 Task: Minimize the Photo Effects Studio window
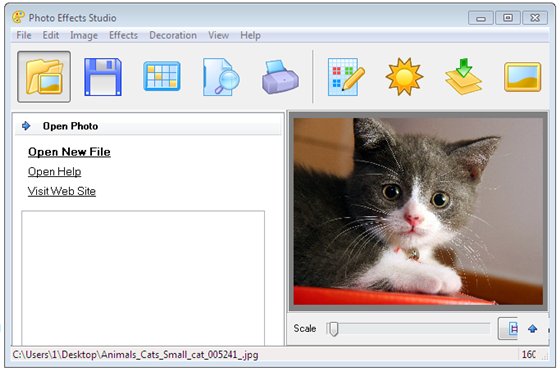[x=481, y=18]
